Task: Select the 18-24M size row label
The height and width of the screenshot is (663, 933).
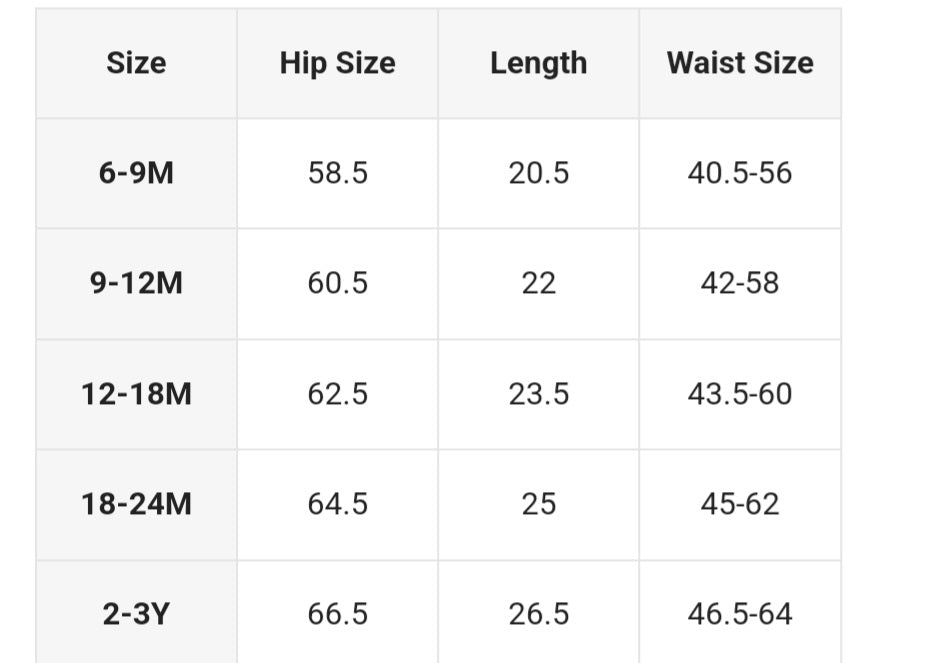Action: click(x=136, y=504)
